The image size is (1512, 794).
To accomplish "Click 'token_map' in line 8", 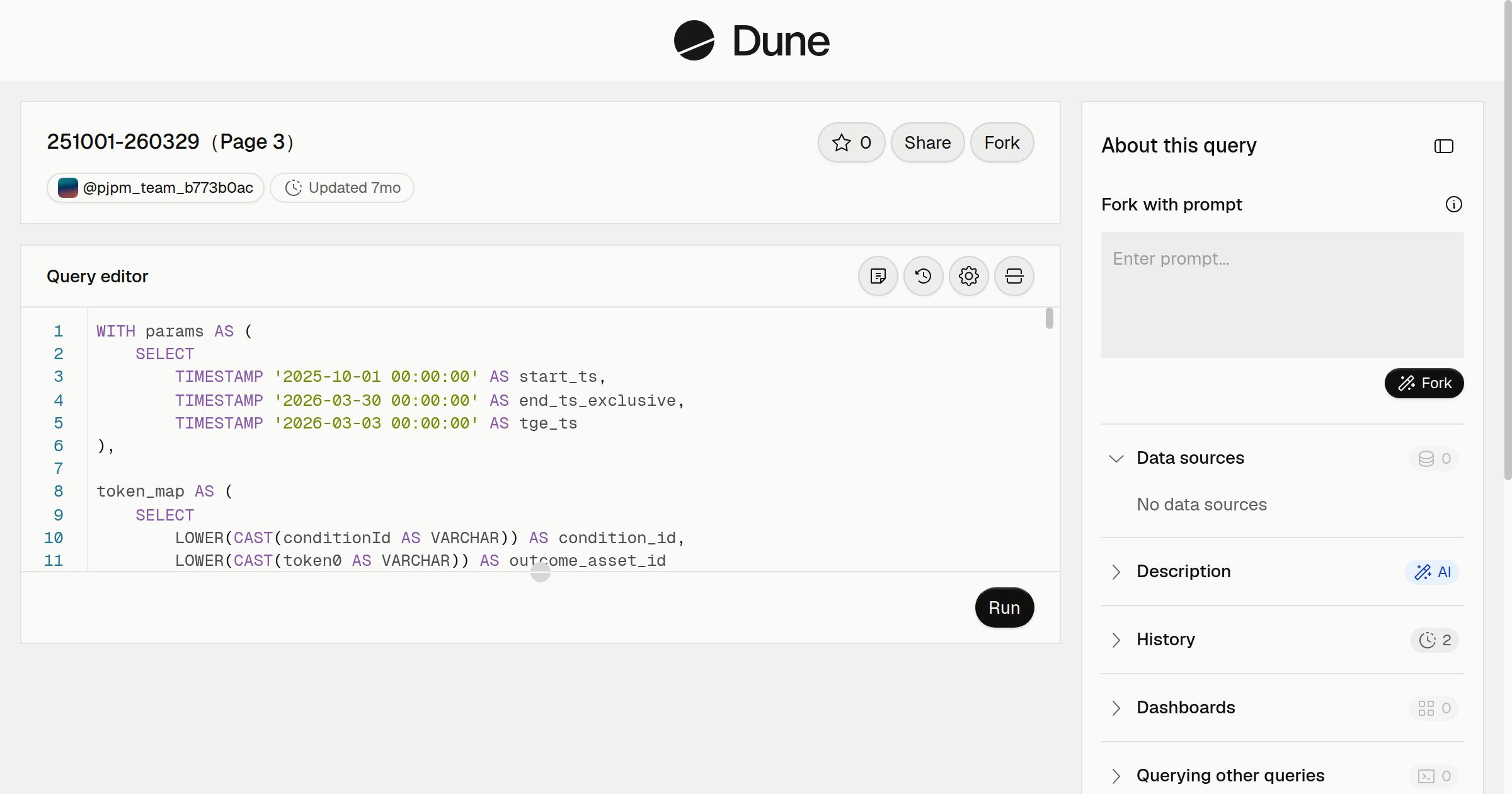I will (x=140, y=491).
